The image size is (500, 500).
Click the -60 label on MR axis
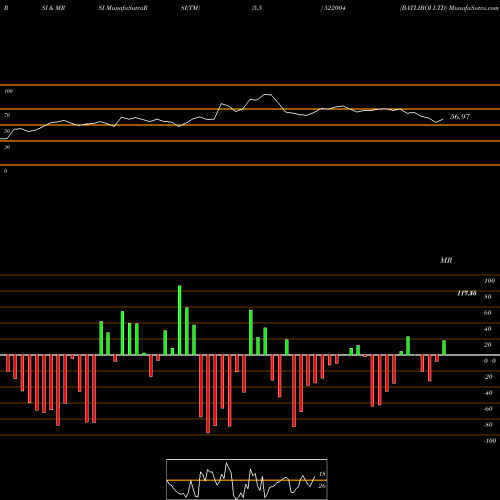tap(488, 409)
